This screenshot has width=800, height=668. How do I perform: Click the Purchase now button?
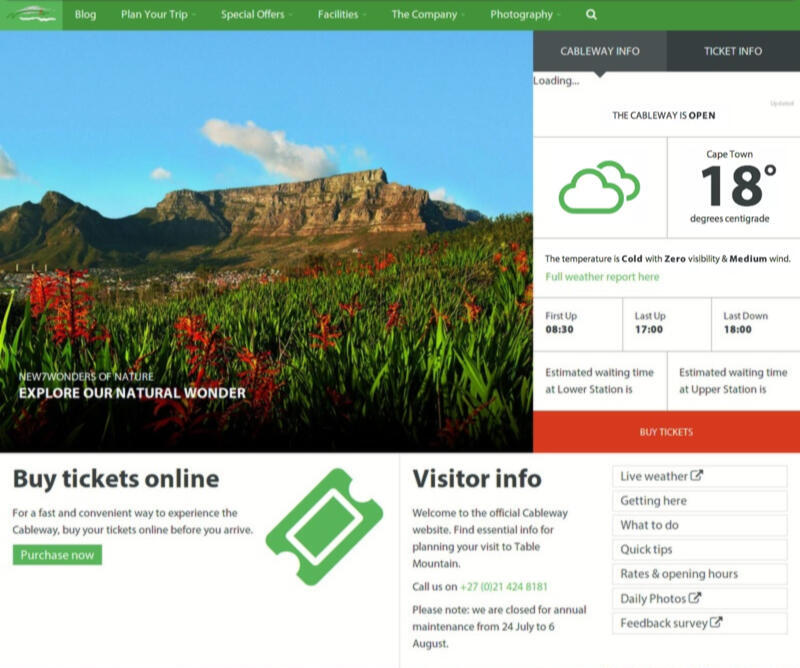tap(57, 555)
